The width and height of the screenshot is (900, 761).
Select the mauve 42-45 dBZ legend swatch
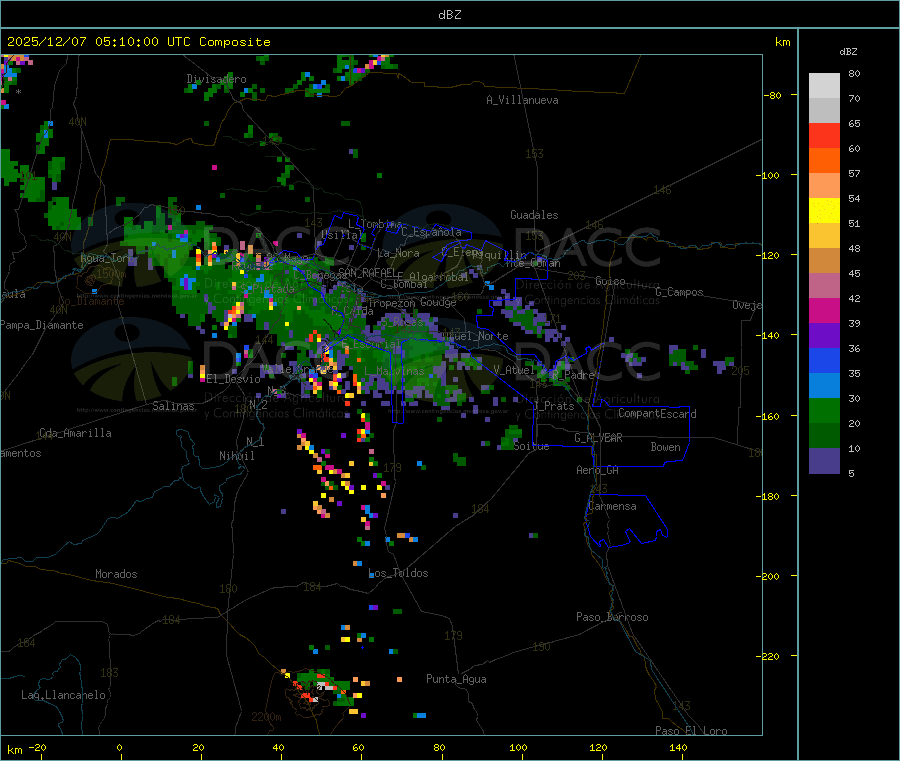[x=824, y=286]
